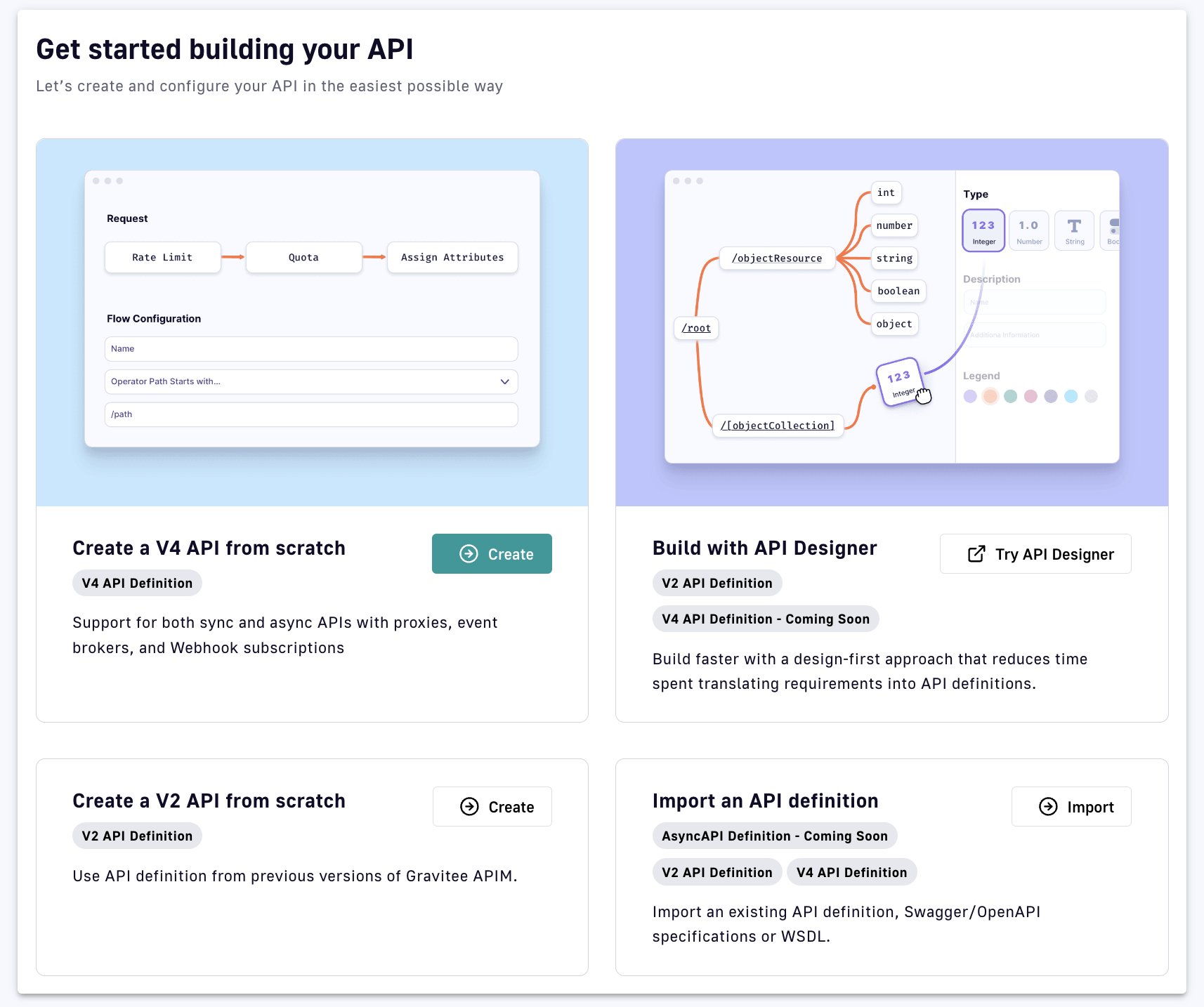Select the Integer type icon in Type panel

983,230
